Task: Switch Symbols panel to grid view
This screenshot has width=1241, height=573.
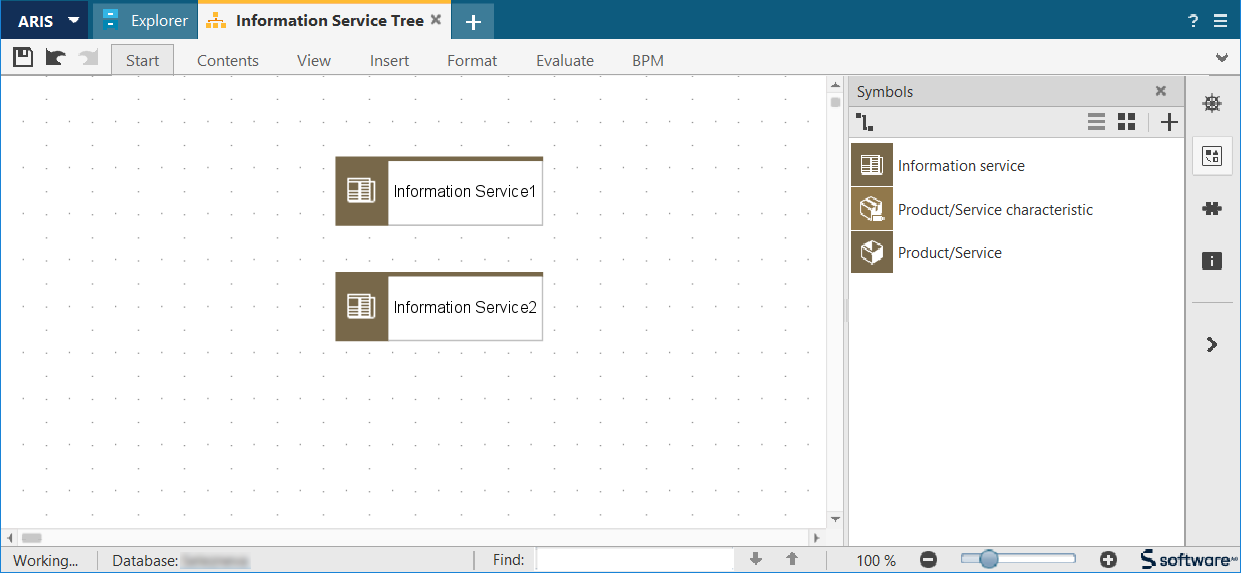Action: coord(1127,122)
